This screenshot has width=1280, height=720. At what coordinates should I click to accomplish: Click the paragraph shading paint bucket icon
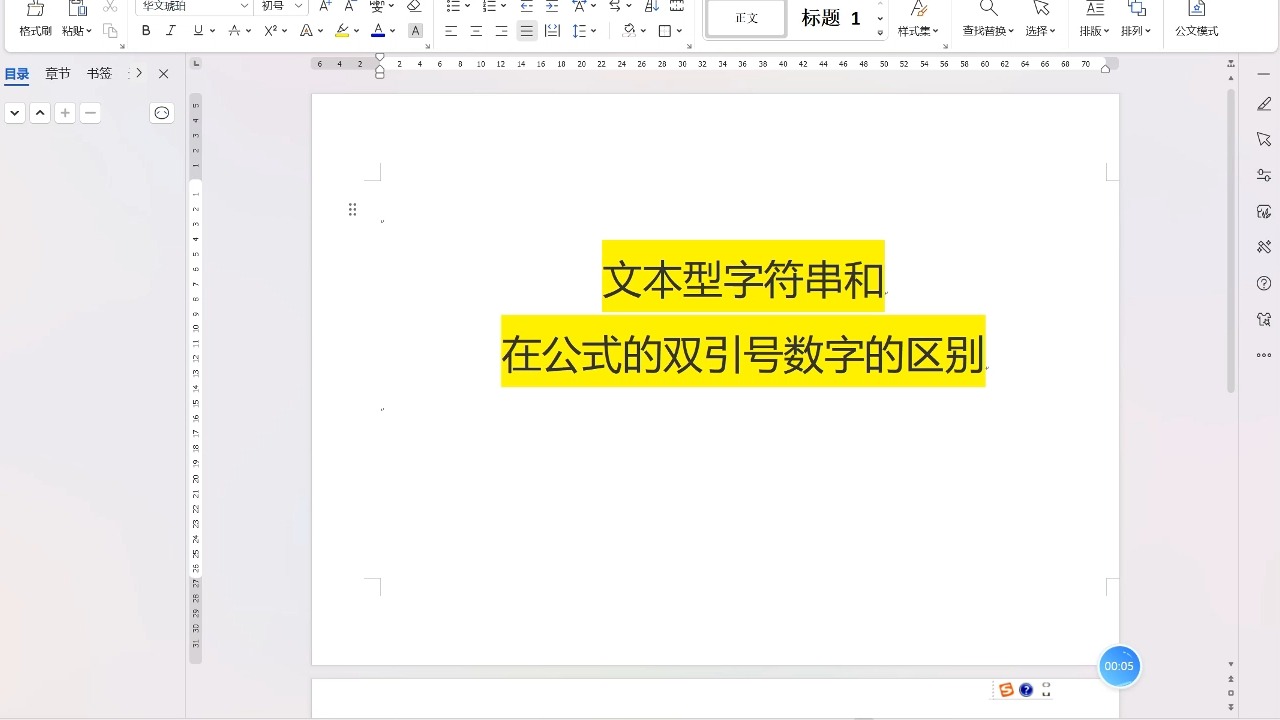pos(628,31)
